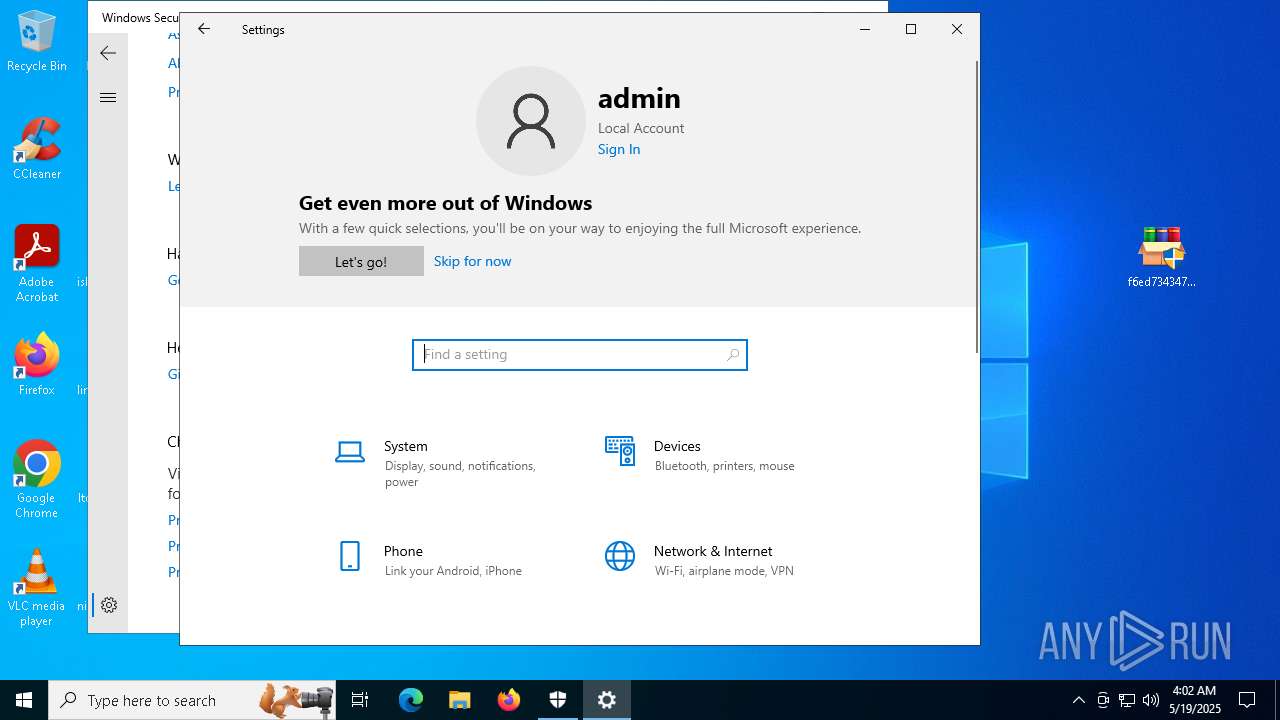The height and width of the screenshot is (720, 1280).
Task: Open the hamburger menu in Windows Security
Action: [x=108, y=97]
